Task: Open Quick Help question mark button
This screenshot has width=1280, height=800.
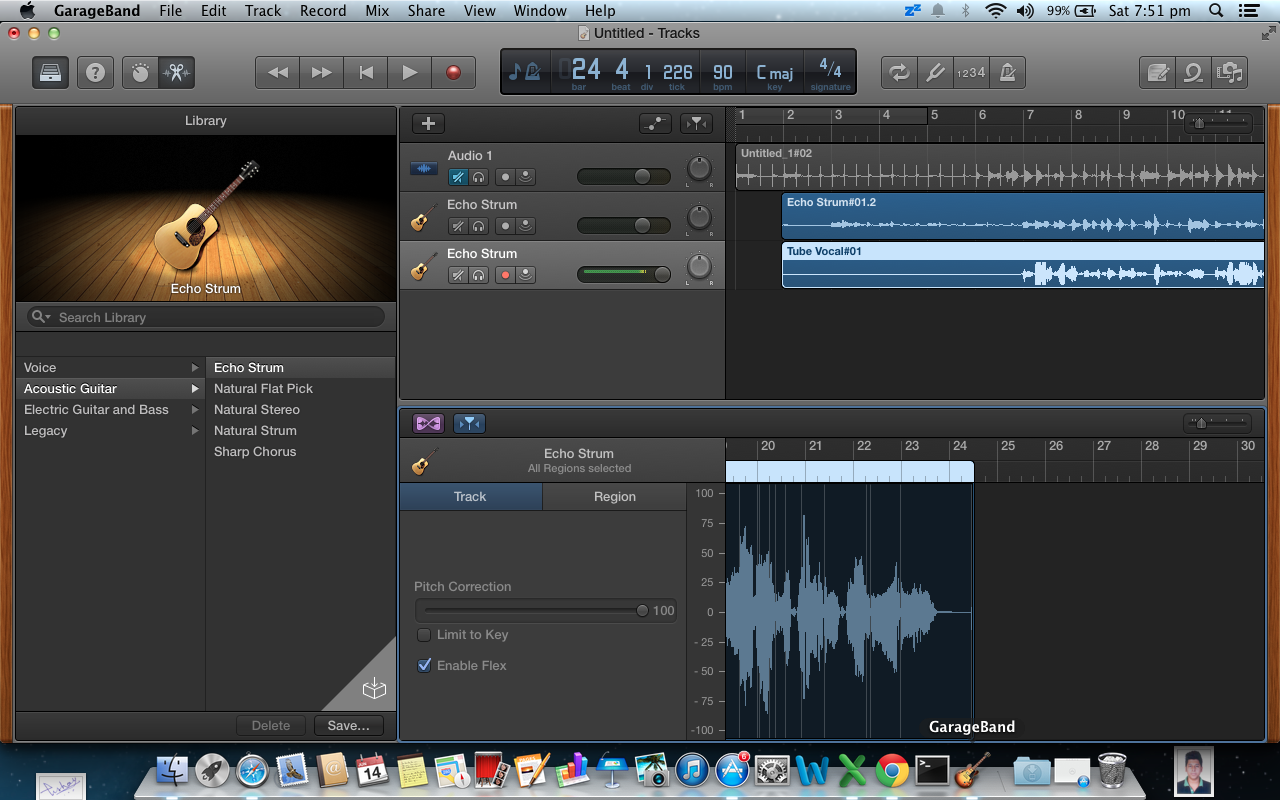Action: (x=95, y=73)
